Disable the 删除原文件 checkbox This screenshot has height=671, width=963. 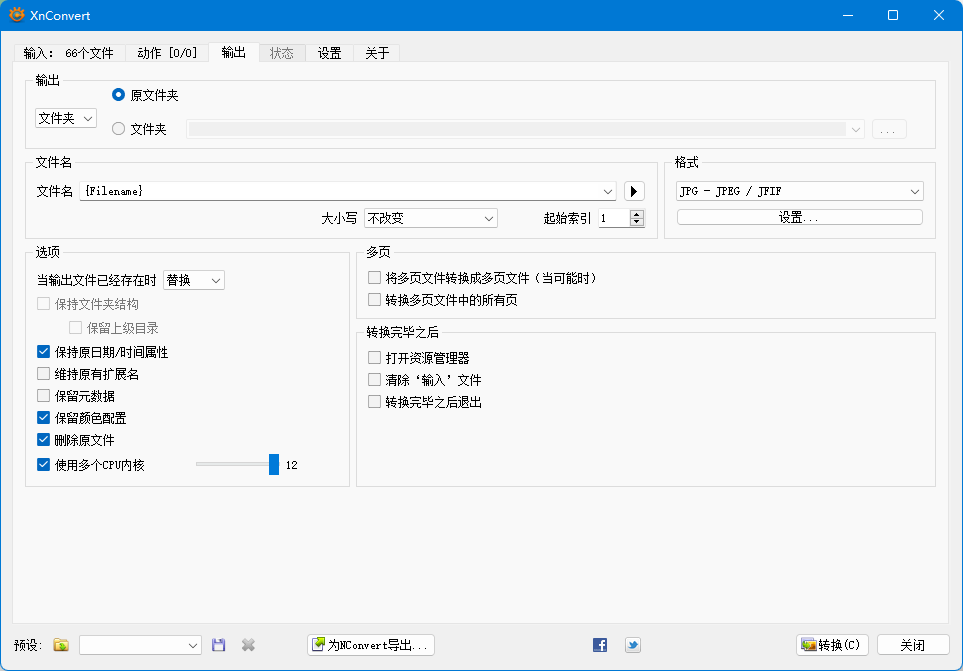pyautogui.click(x=43, y=439)
